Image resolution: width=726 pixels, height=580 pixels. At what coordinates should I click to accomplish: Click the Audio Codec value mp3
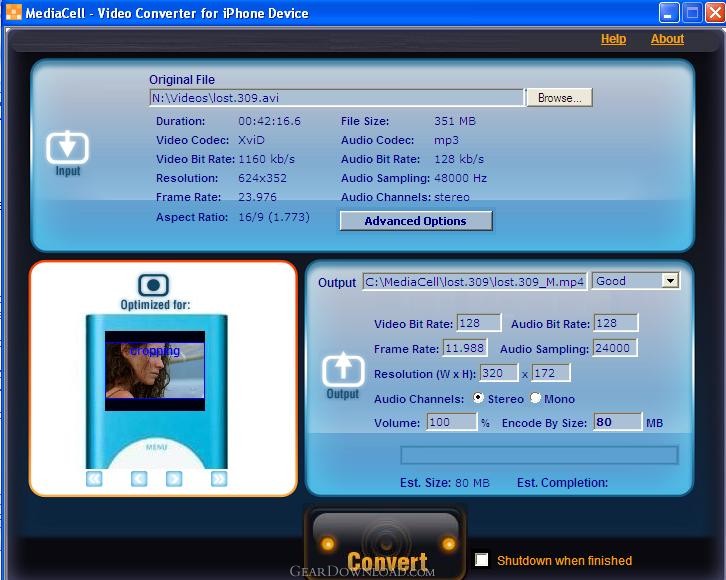point(446,140)
